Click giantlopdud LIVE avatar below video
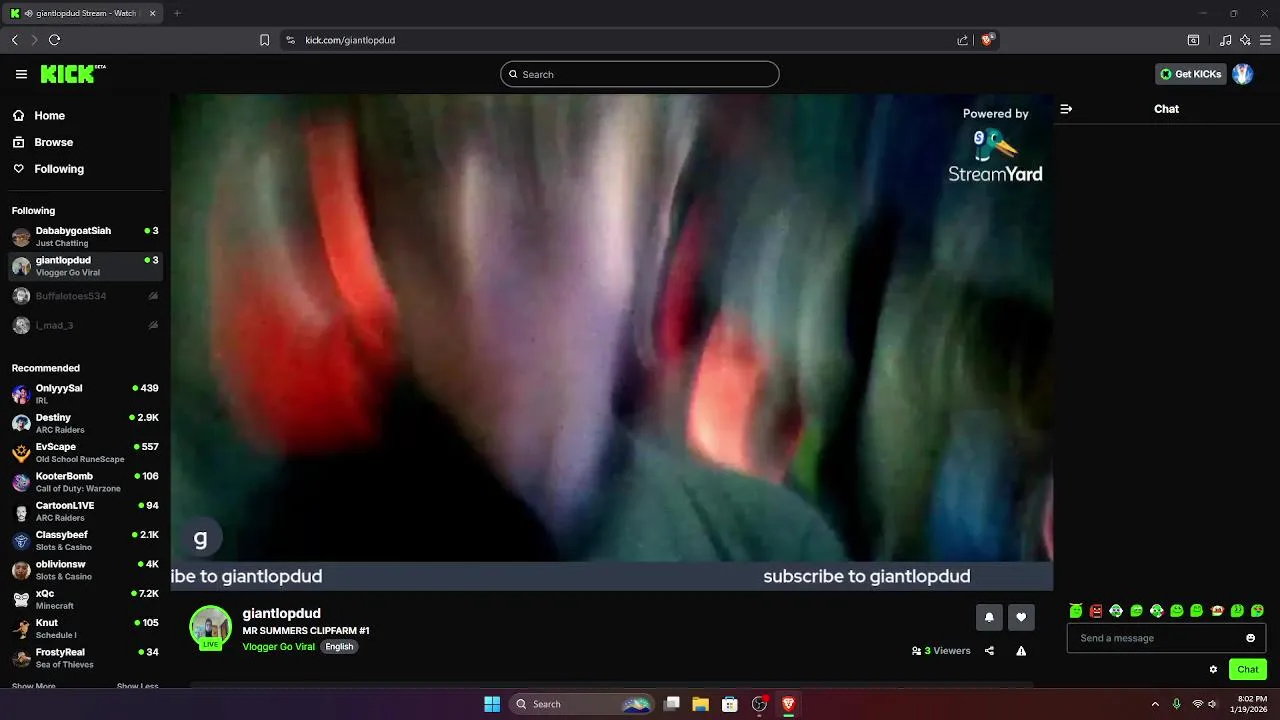The image size is (1280, 720). tap(210, 628)
